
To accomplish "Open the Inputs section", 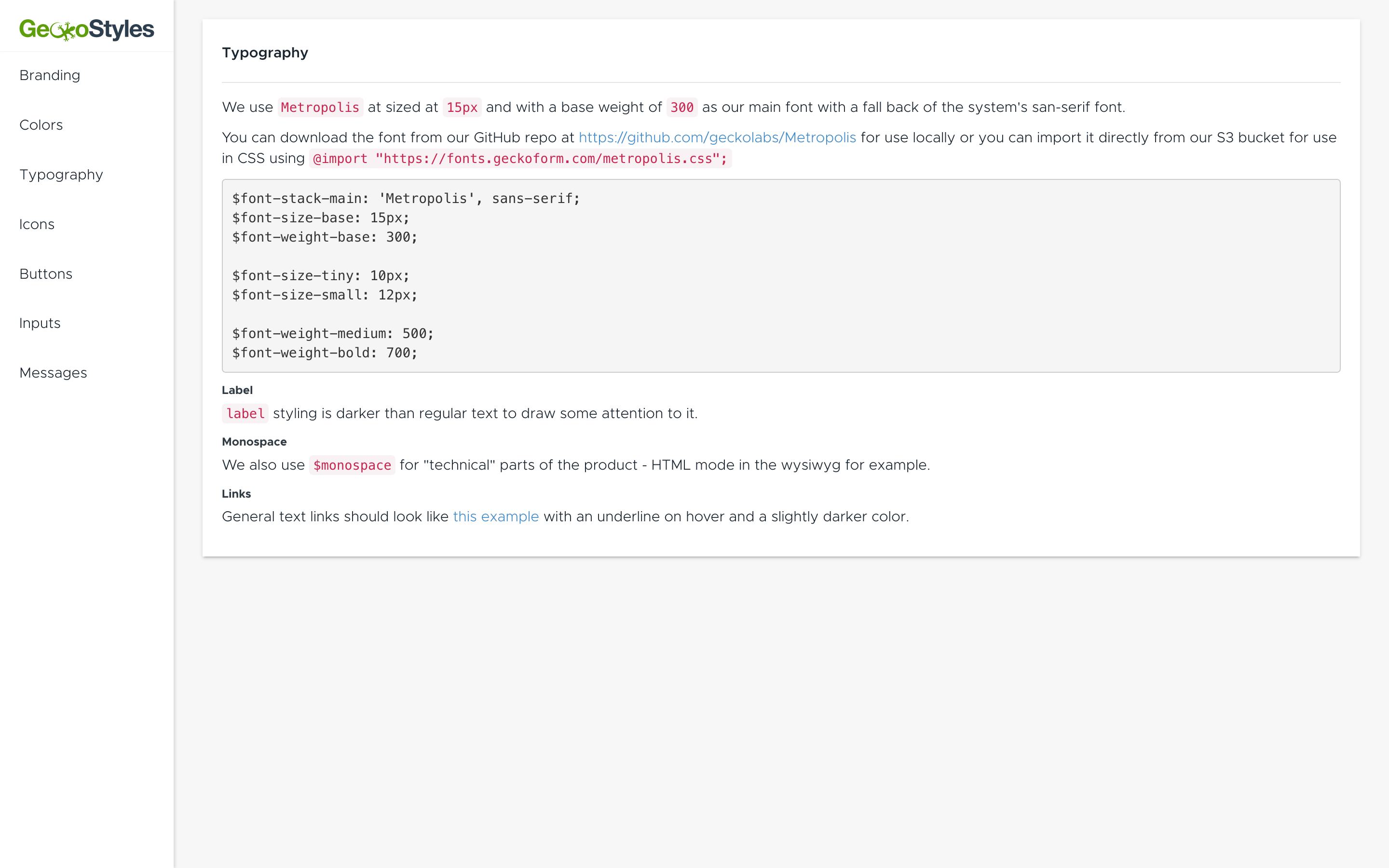I will coord(40,323).
